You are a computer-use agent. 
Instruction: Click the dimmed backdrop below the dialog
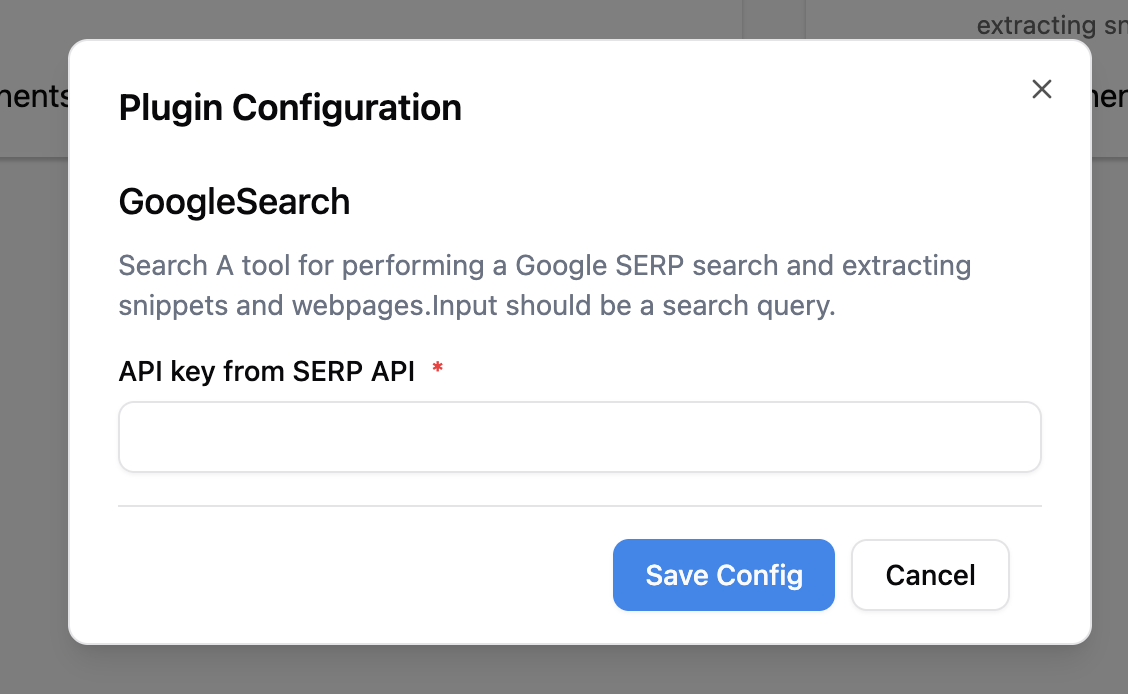(x=564, y=670)
